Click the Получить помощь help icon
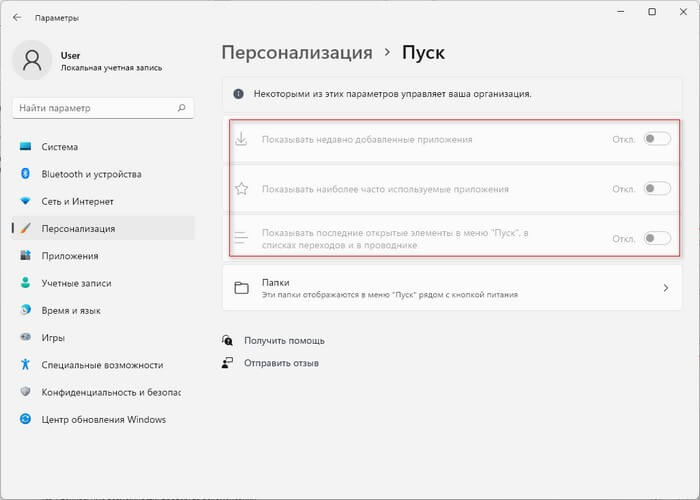700x500 pixels. coord(227,340)
